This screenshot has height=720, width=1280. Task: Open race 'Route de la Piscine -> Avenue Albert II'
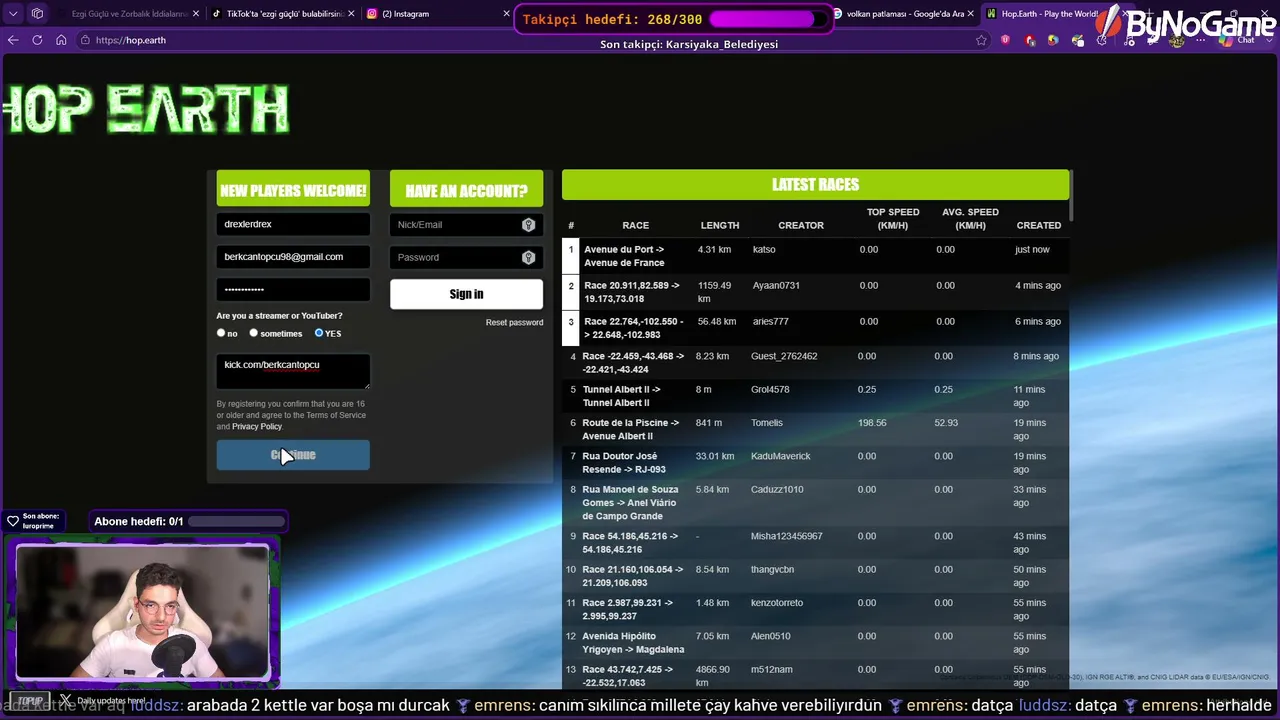[x=631, y=429]
